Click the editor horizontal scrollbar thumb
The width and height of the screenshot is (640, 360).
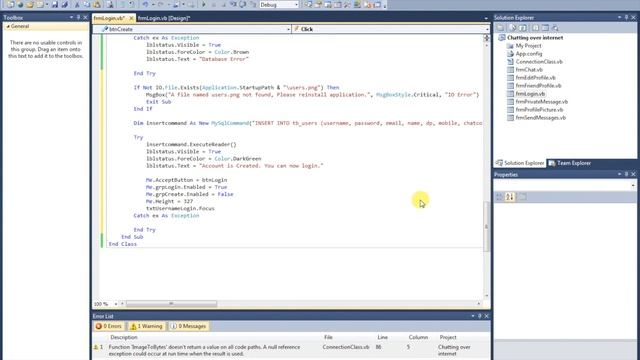171,304
